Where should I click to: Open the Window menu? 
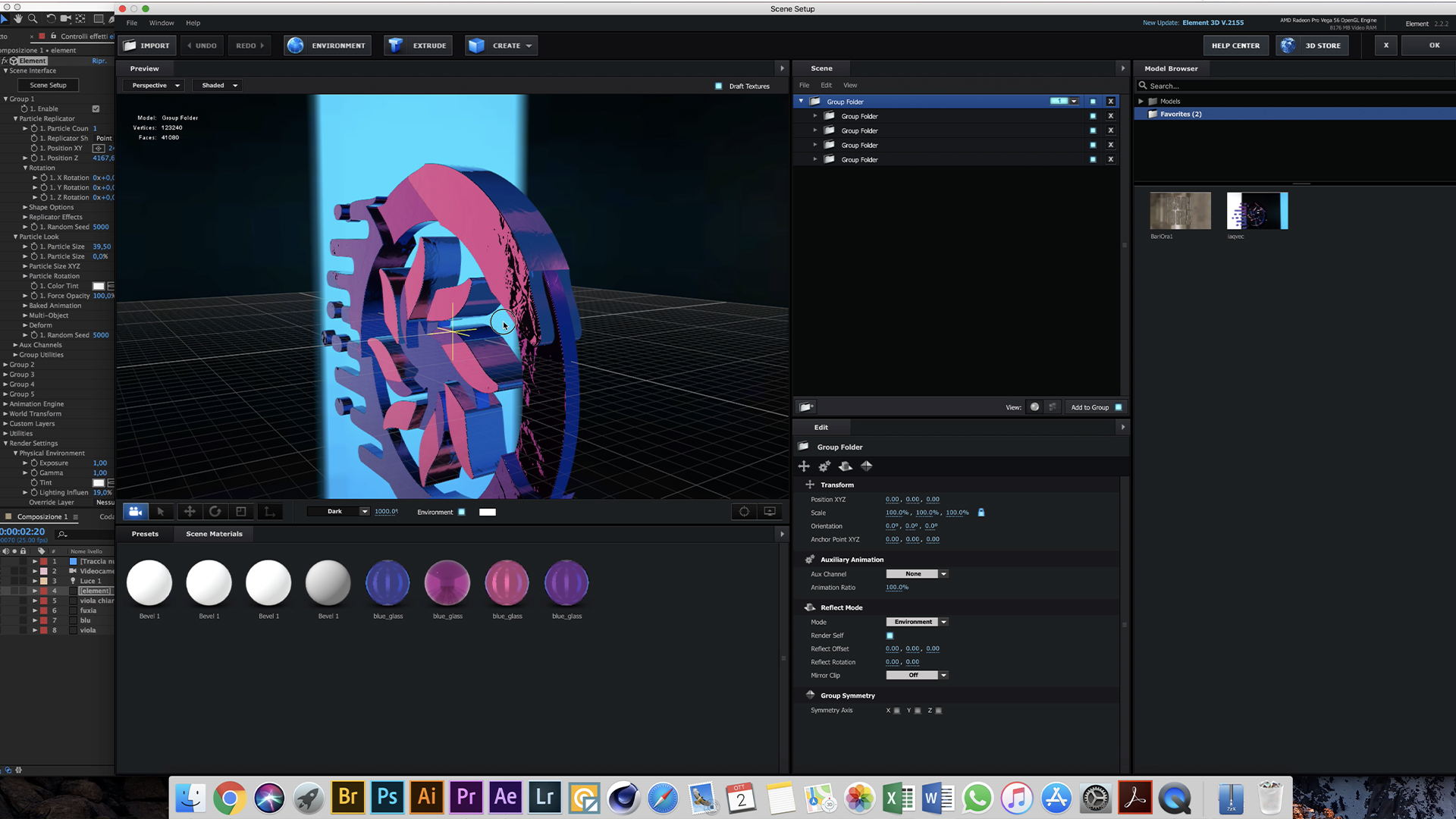[162, 23]
